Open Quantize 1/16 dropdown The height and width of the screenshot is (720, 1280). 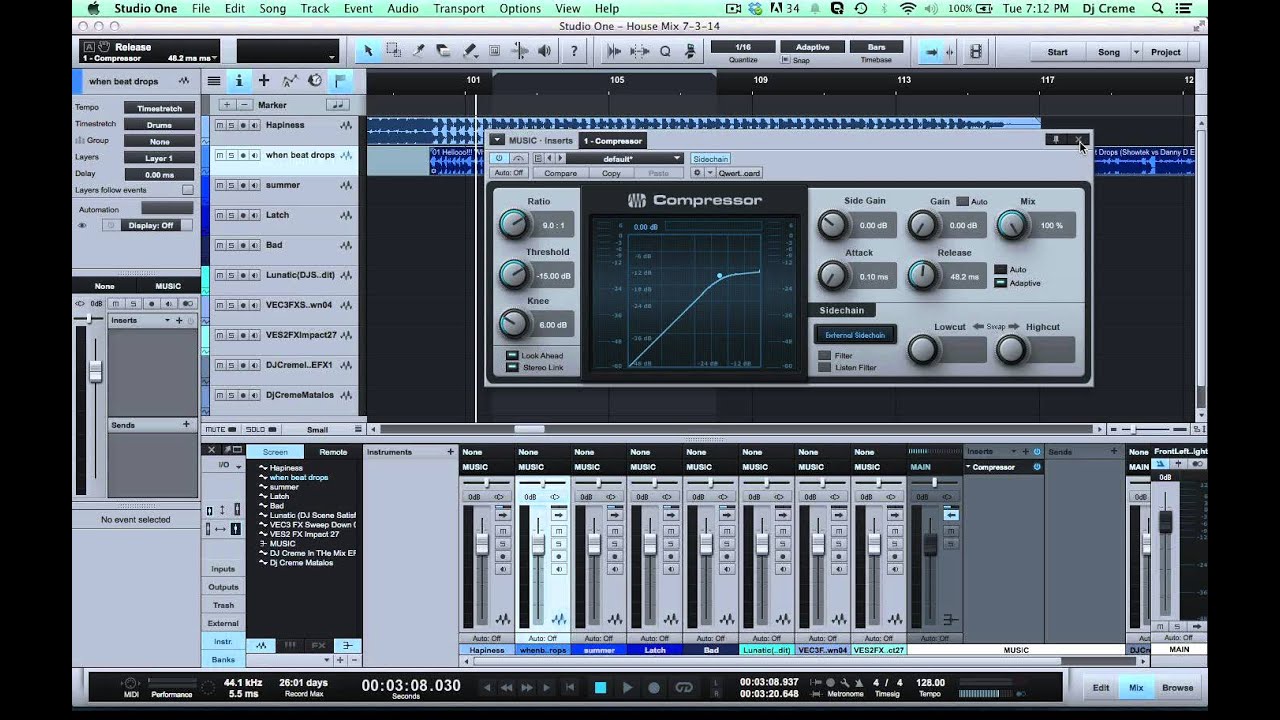coord(742,47)
